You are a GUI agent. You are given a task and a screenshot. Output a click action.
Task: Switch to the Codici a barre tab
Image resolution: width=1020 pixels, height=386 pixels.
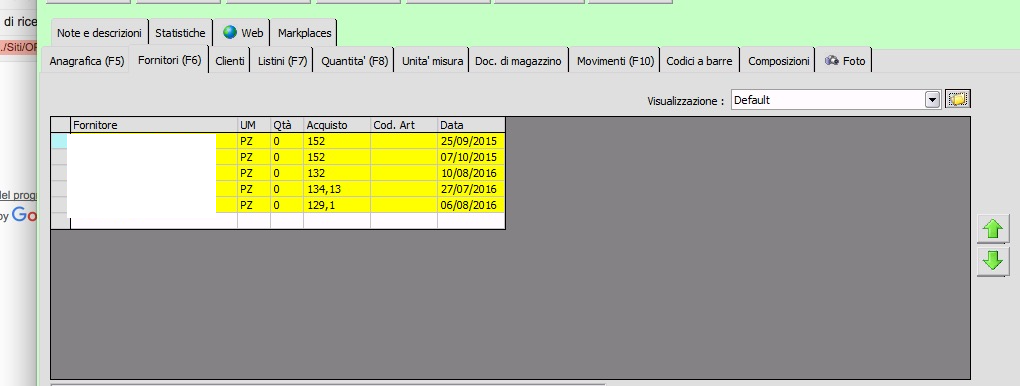(x=699, y=61)
